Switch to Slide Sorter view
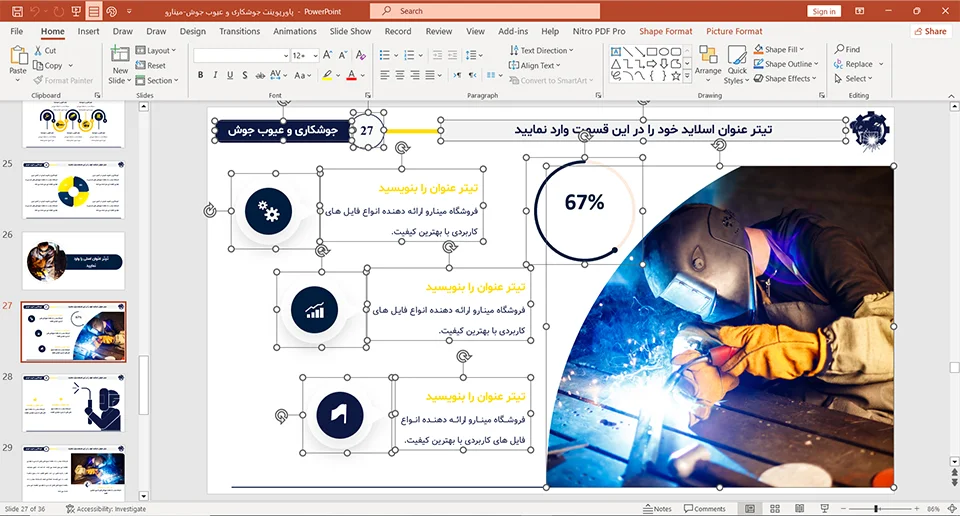Image resolution: width=960 pixels, height=516 pixels. [774, 509]
